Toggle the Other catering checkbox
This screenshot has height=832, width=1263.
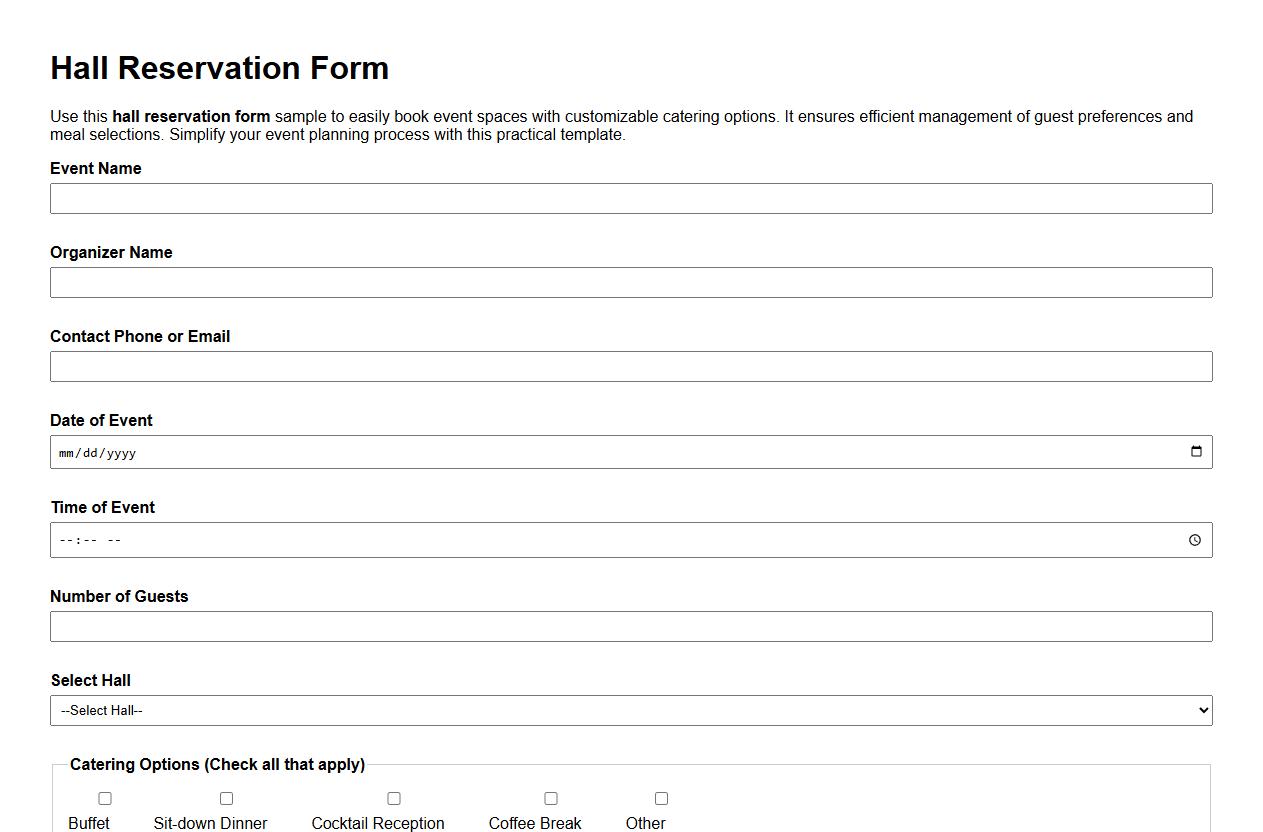tap(661, 798)
